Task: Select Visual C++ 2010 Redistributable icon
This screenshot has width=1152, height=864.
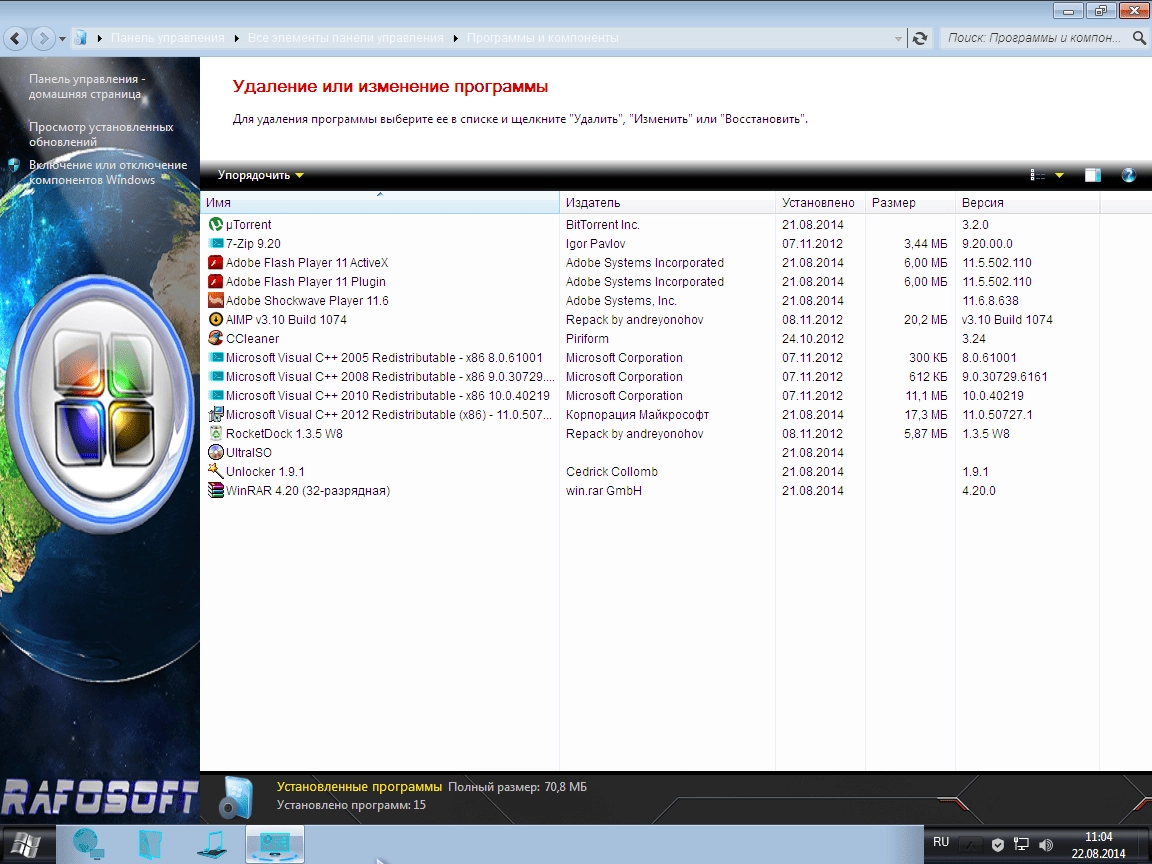Action: tap(215, 395)
